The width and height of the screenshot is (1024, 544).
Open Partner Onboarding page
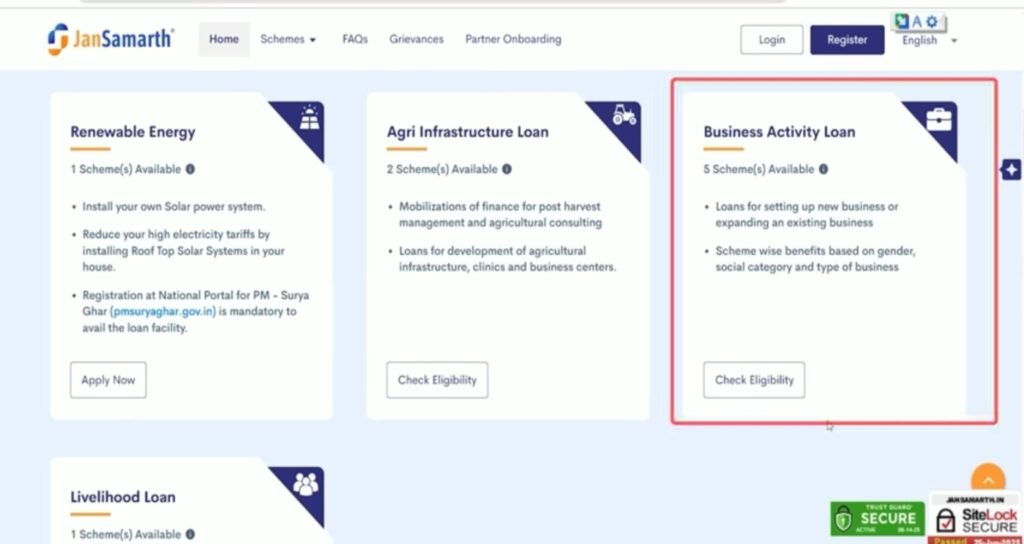pos(513,39)
